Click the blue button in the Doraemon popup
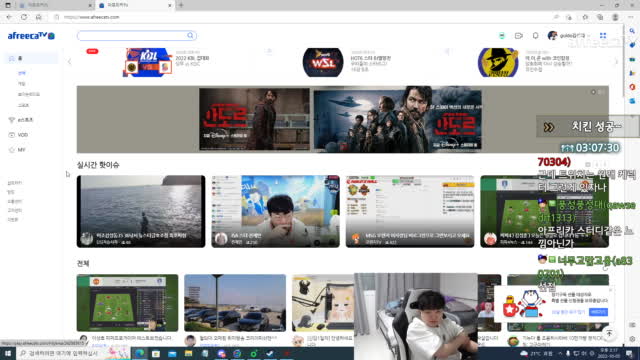 tap(598, 312)
